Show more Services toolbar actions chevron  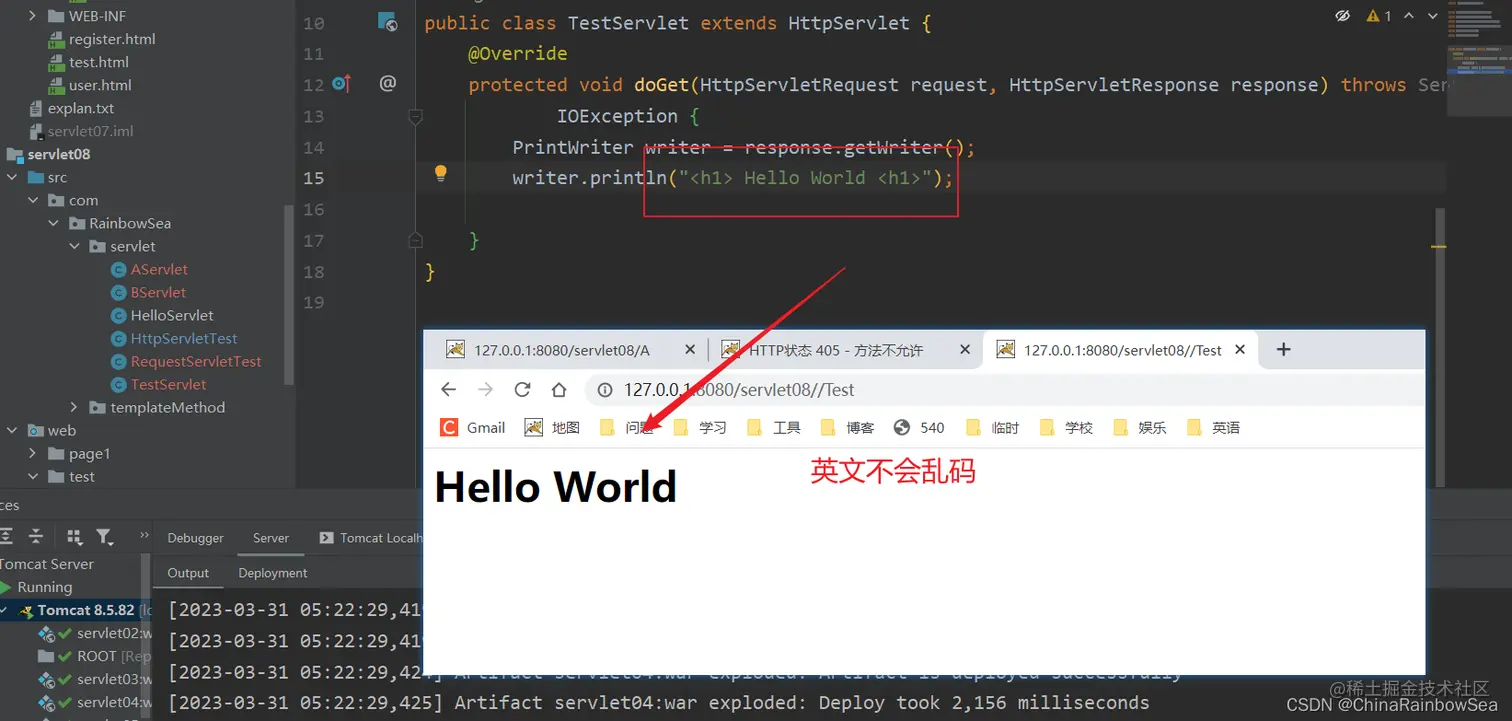144,536
